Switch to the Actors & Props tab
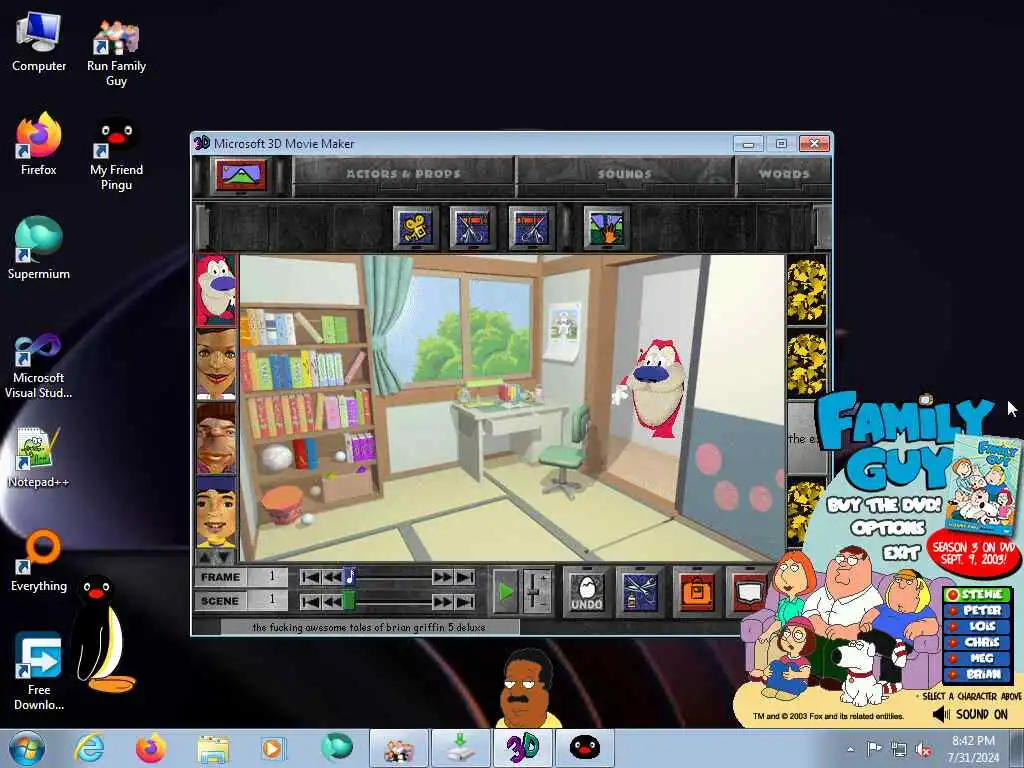The width and height of the screenshot is (1024, 768). (x=404, y=174)
